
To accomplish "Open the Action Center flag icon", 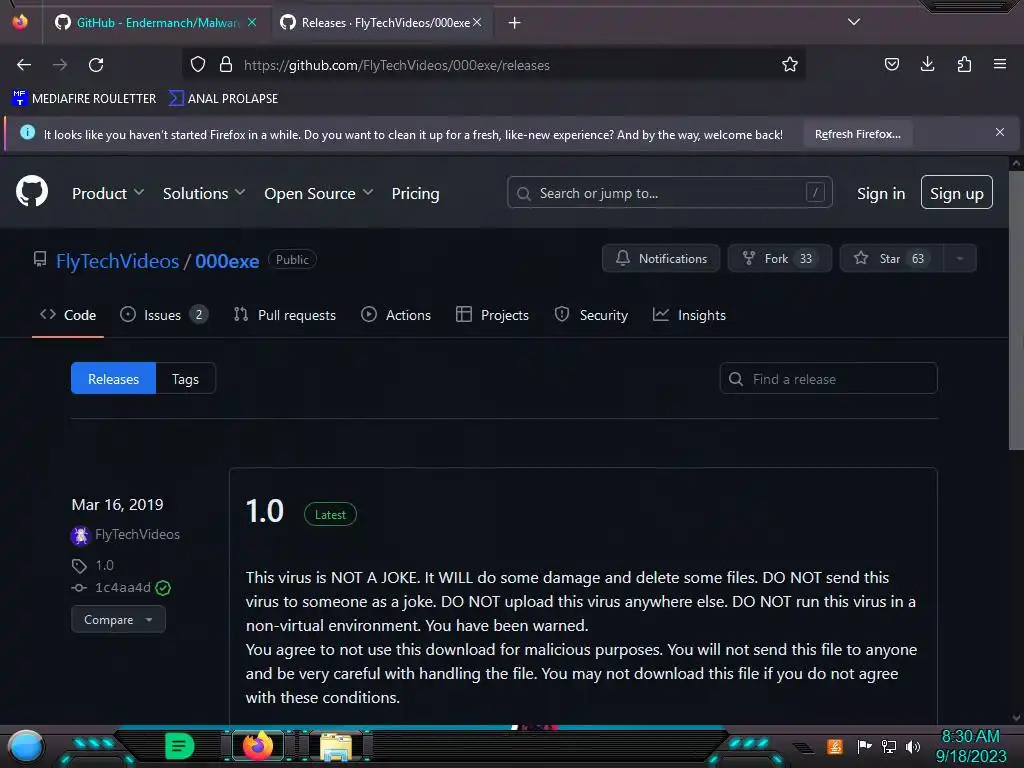I will coord(865,746).
